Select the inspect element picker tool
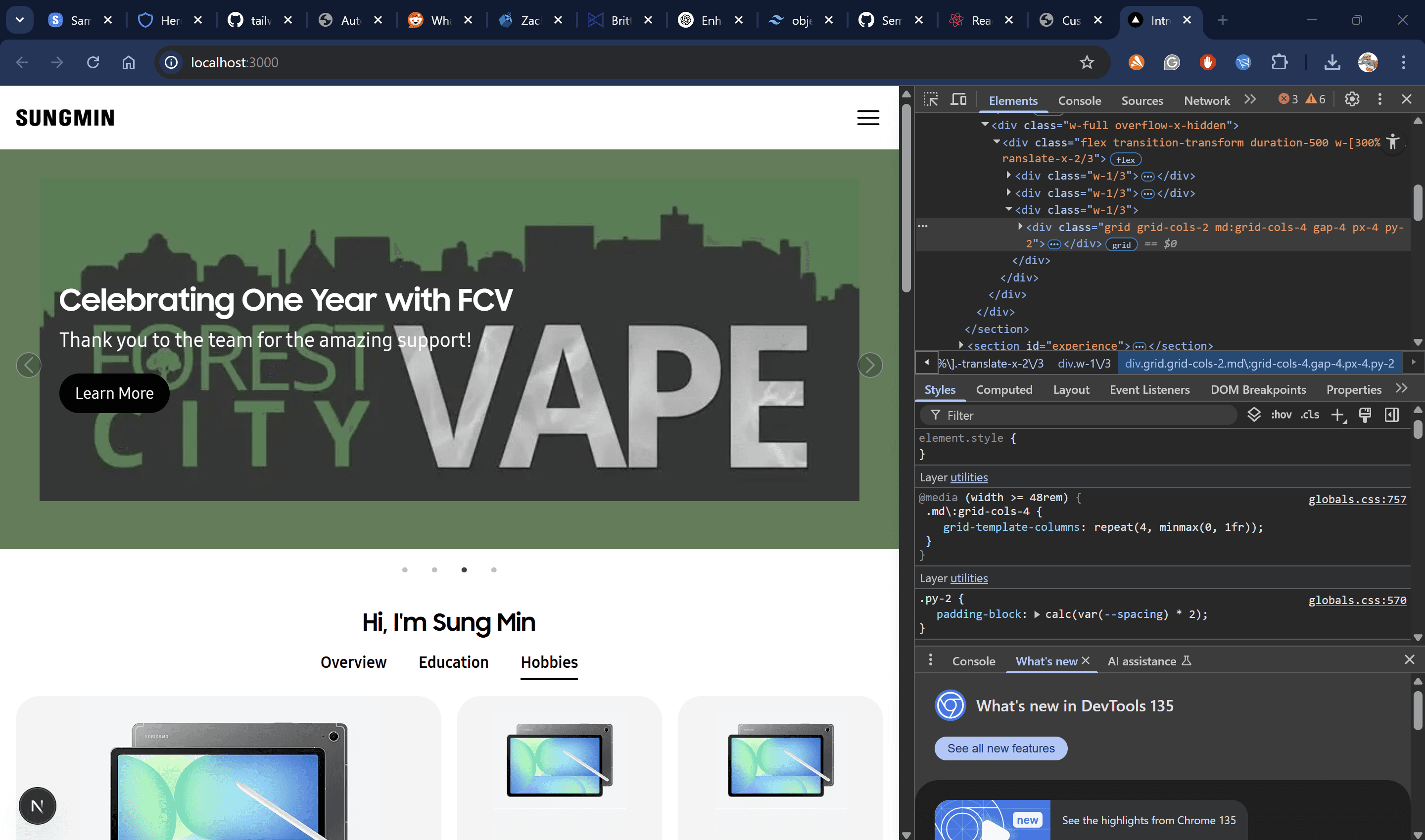The width and height of the screenshot is (1425, 840). pos(930,98)
